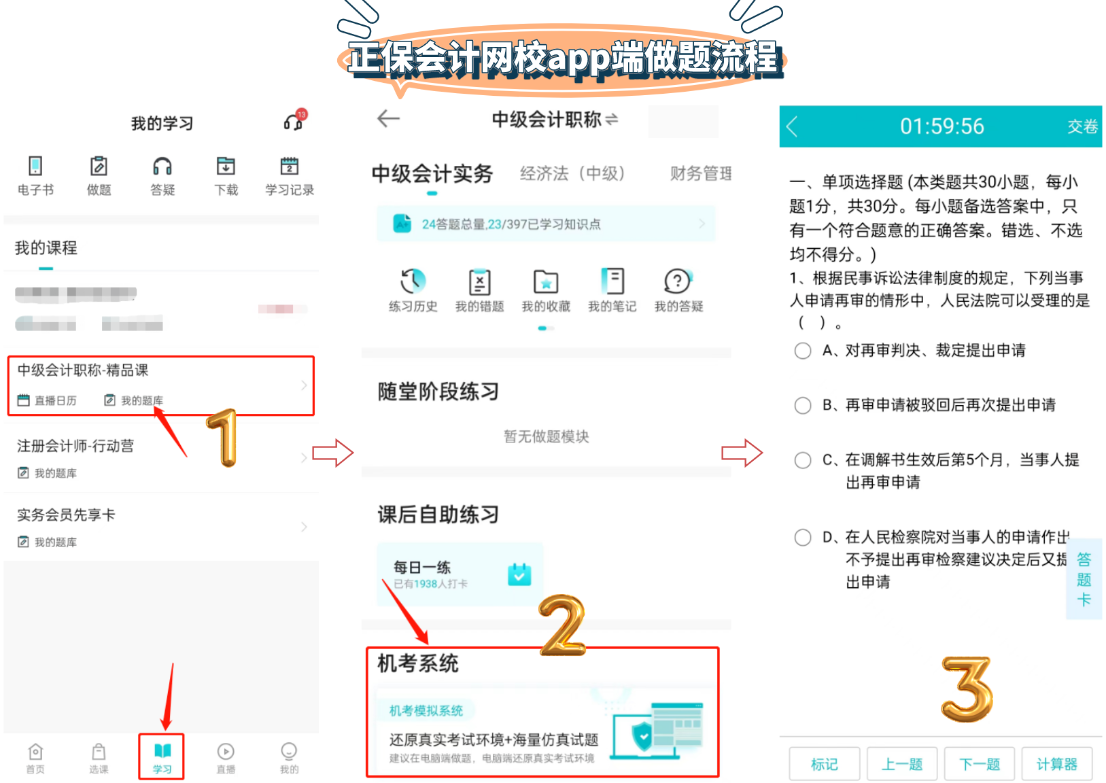1106x783 pixels.
Task: Open the 答疑 (Q&A) feature
Action: pyautogui.click(x=162, y=175)
